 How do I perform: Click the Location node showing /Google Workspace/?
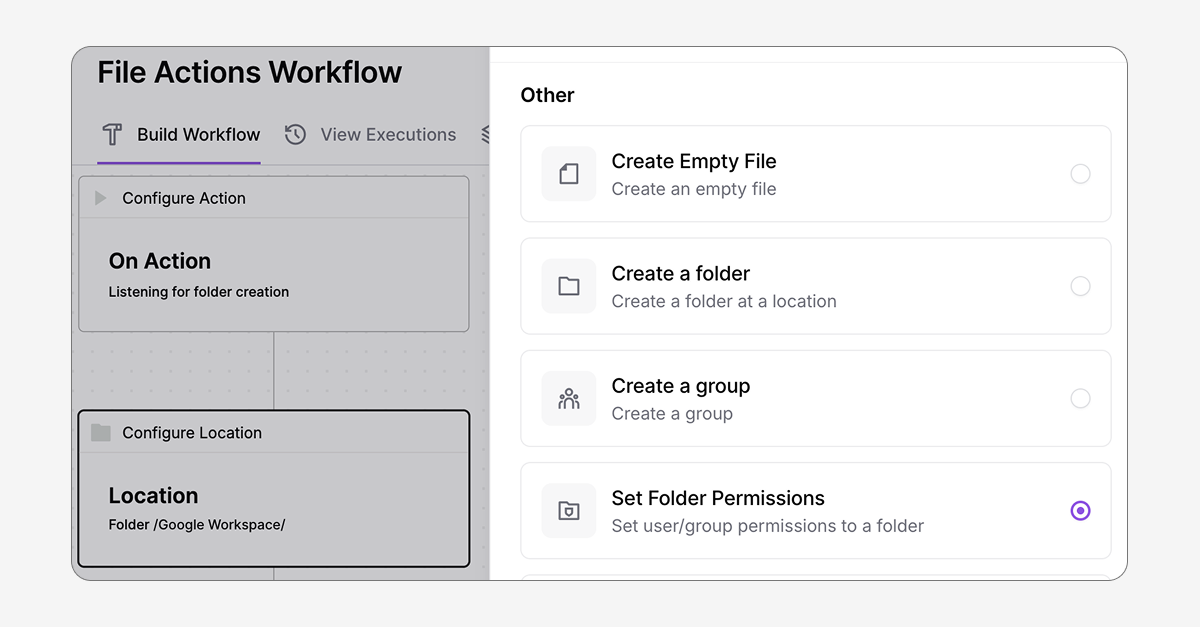[273, 505]
